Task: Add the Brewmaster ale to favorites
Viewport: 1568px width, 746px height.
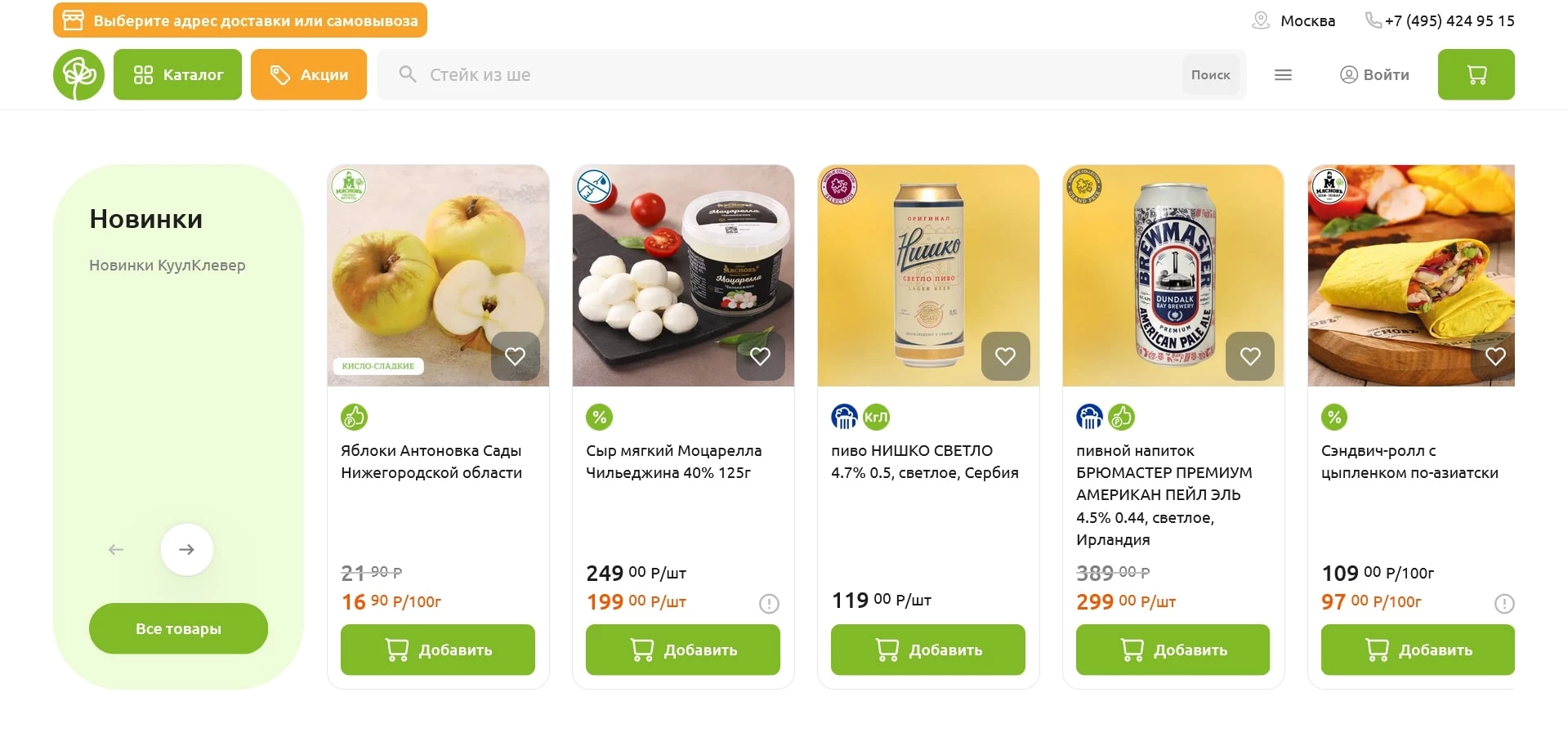Action: click(1250, 356)
